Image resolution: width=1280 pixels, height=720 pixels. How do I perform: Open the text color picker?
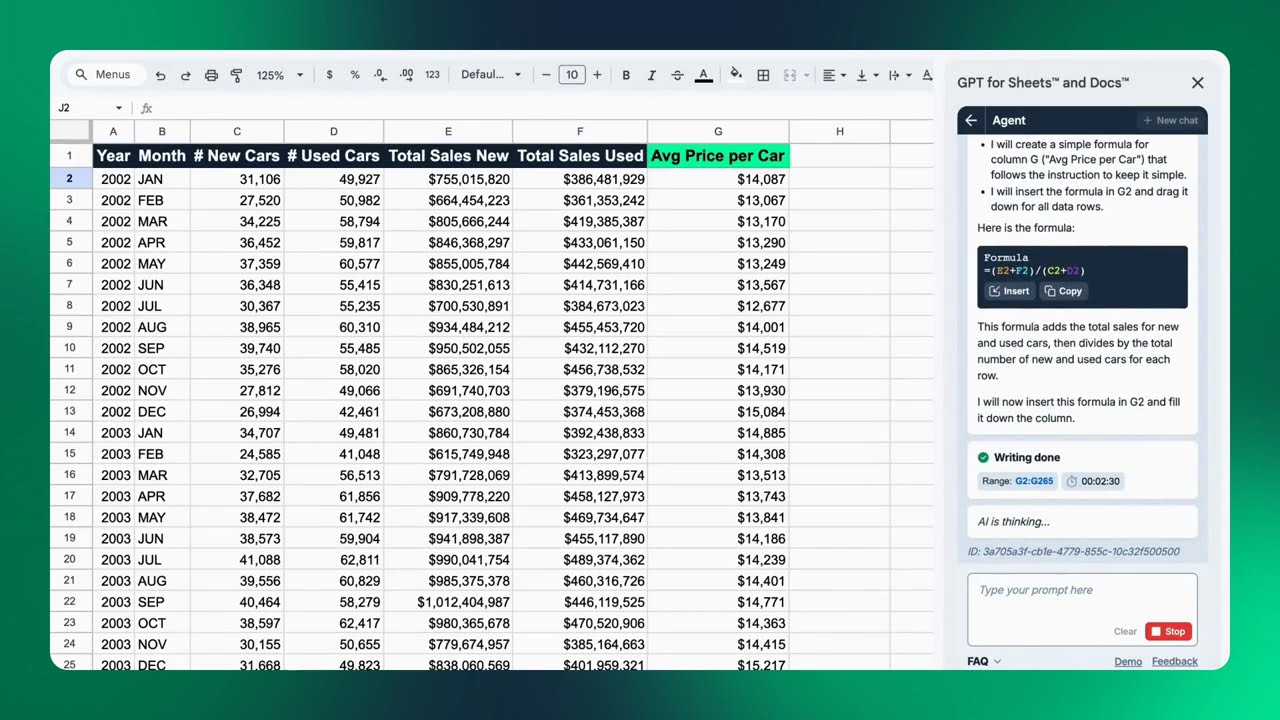[703, 75]
